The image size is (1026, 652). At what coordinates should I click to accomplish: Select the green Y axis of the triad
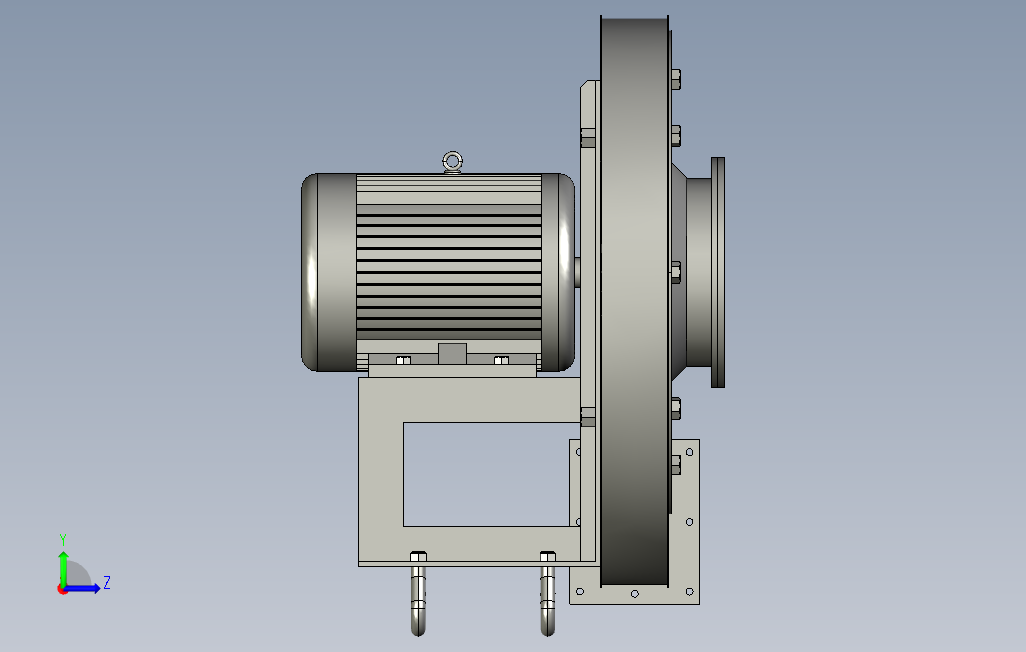tap(63, 569)
